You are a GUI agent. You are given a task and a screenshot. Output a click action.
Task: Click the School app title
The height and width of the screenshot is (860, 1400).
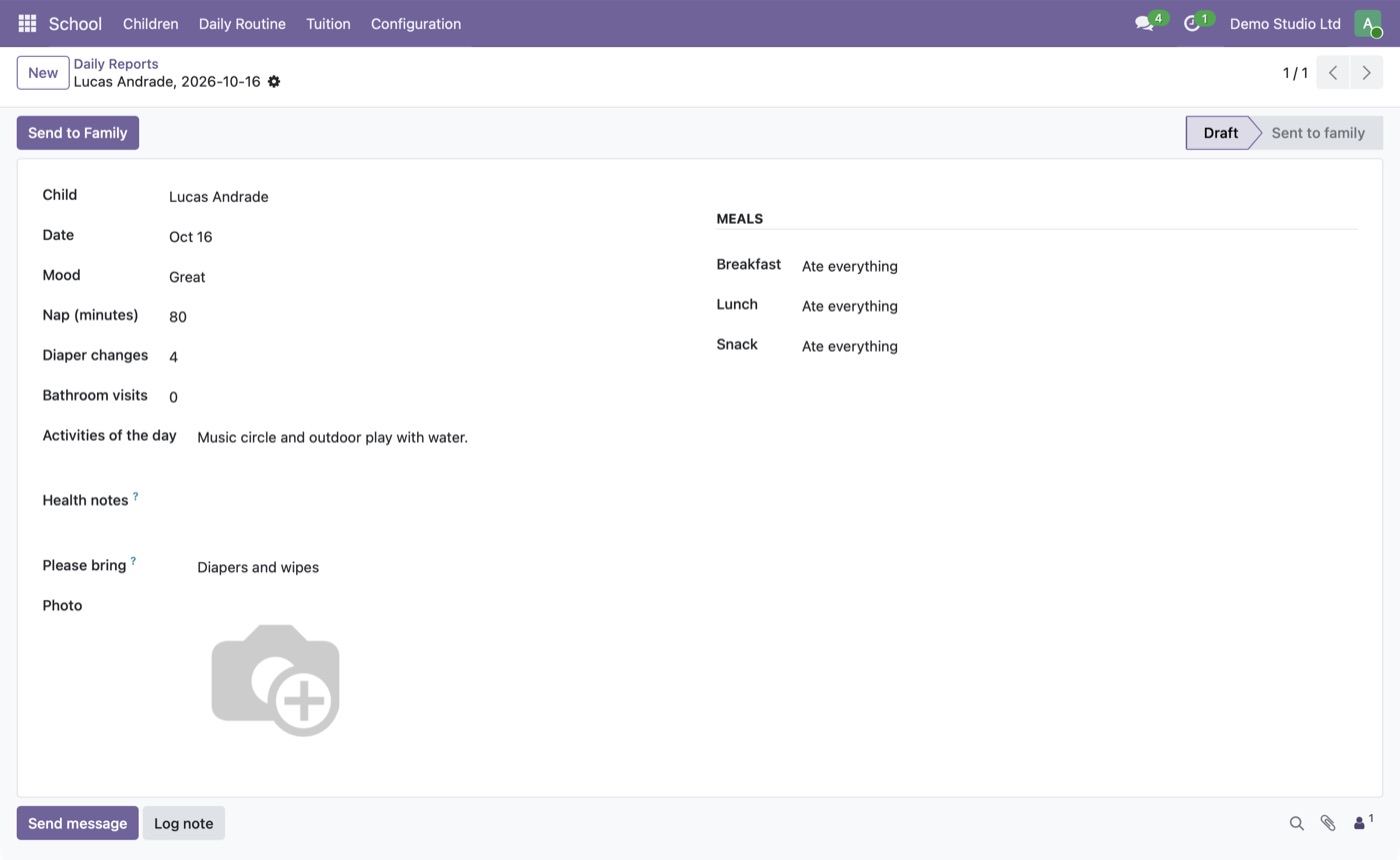[75, 23]
